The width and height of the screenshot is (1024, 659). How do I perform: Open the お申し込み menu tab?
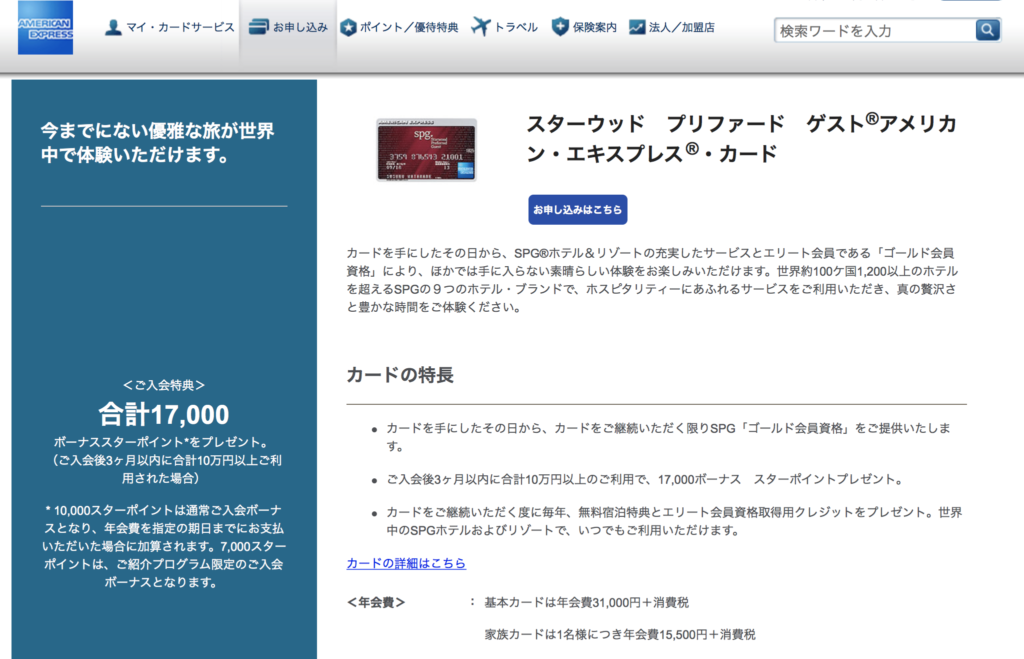[288, 27]
